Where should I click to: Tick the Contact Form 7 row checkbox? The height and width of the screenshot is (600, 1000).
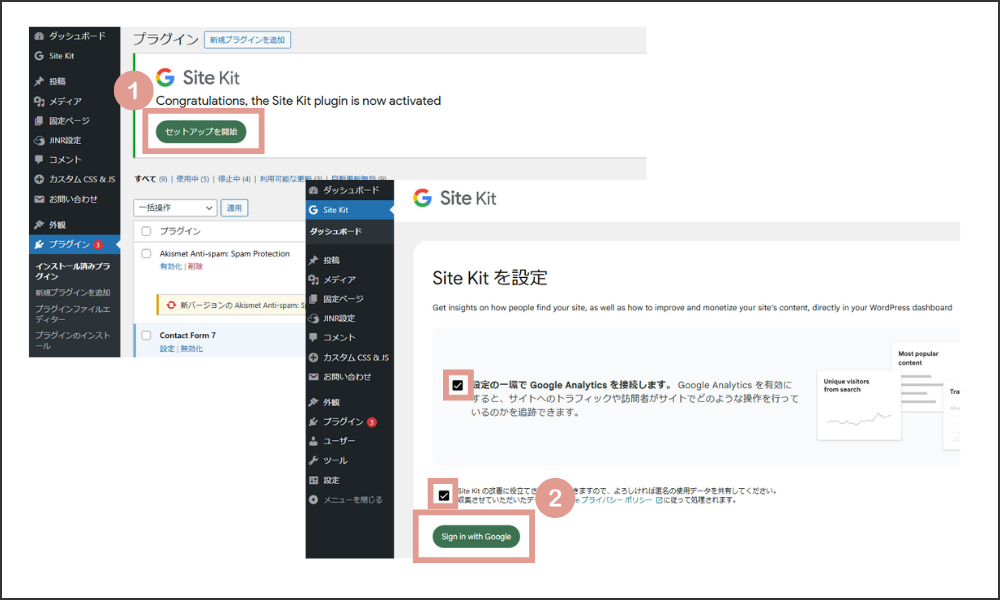pos(146,335)
